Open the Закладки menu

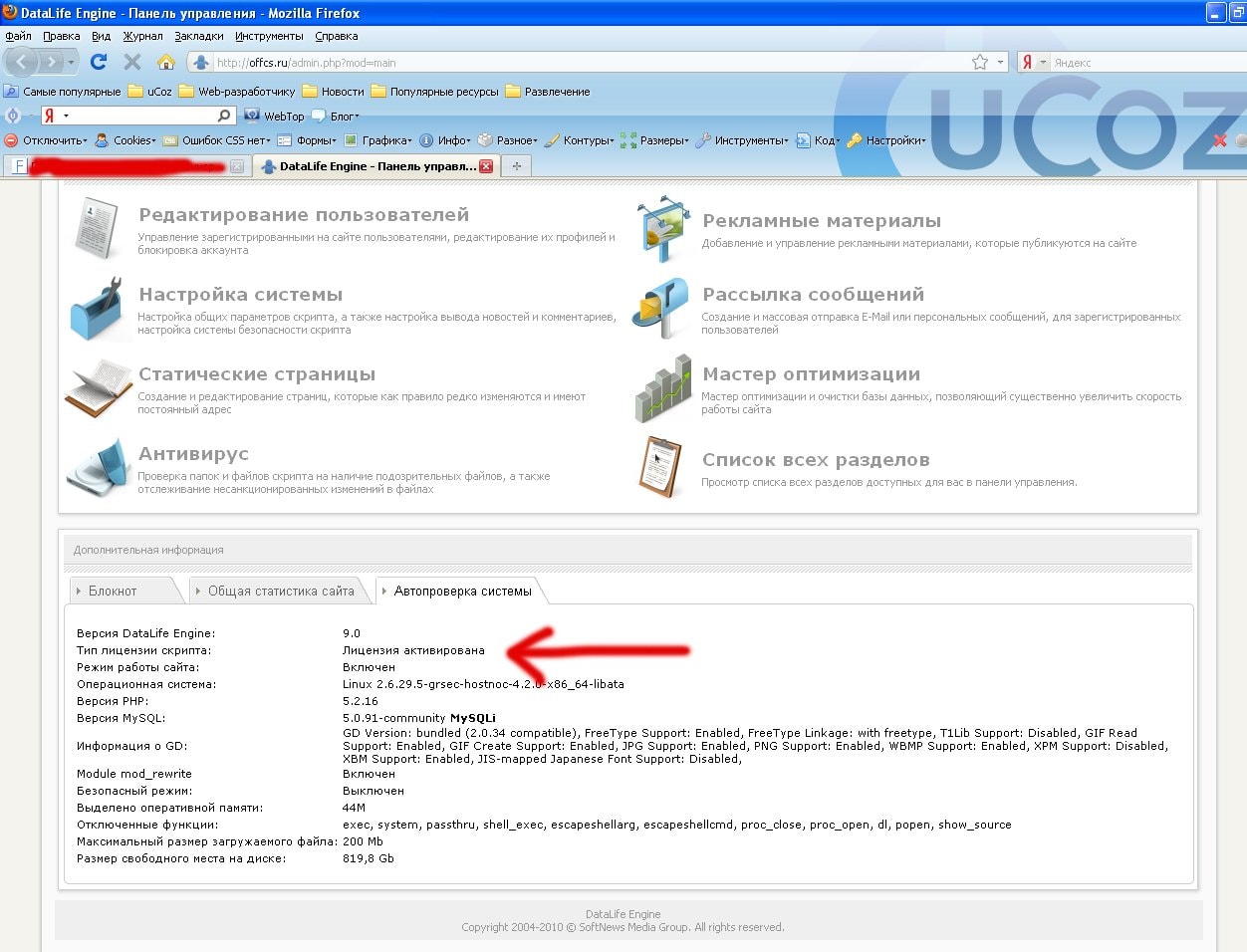coord(199,36)
